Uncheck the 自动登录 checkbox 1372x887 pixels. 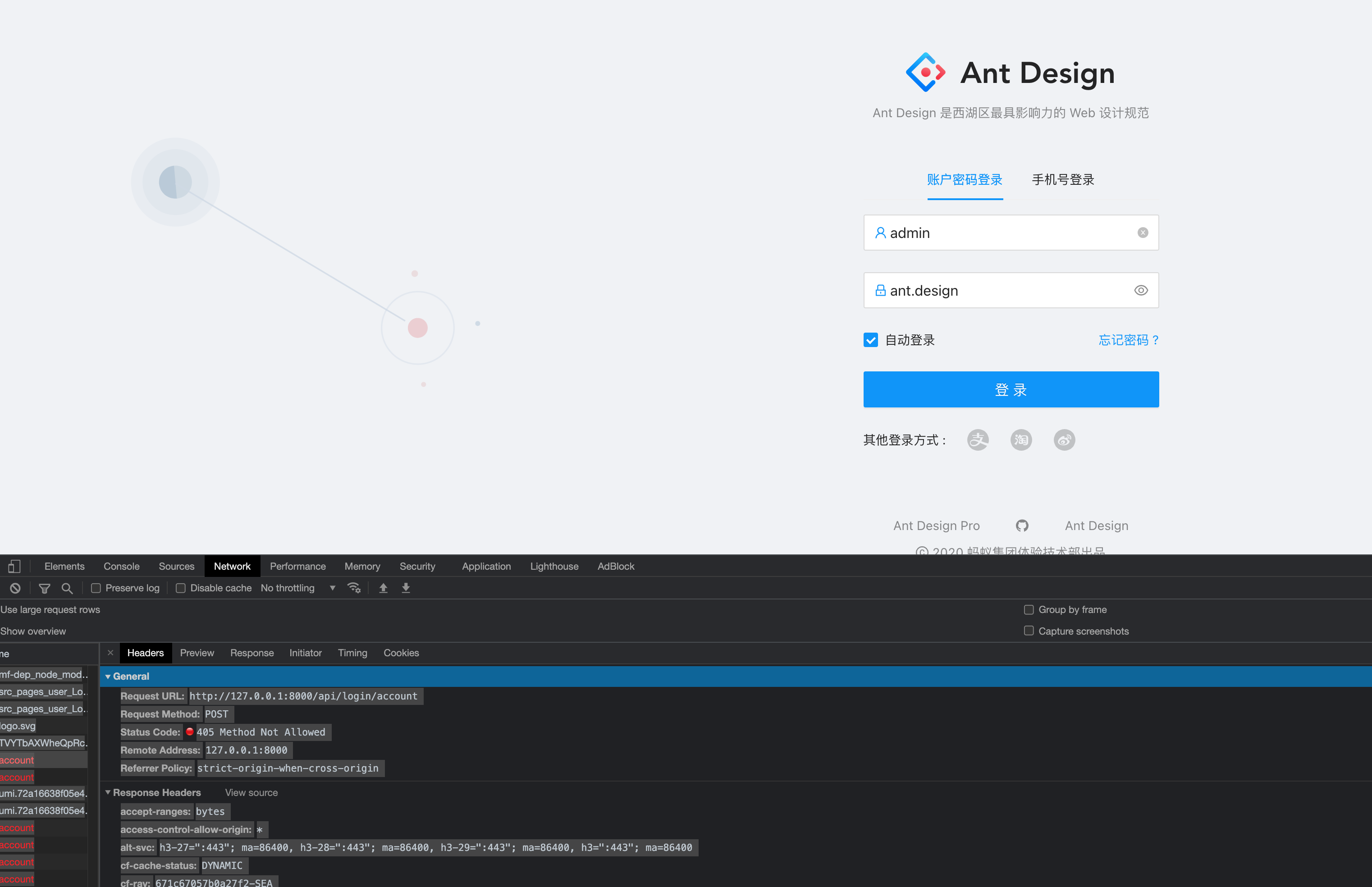point(870,340)
